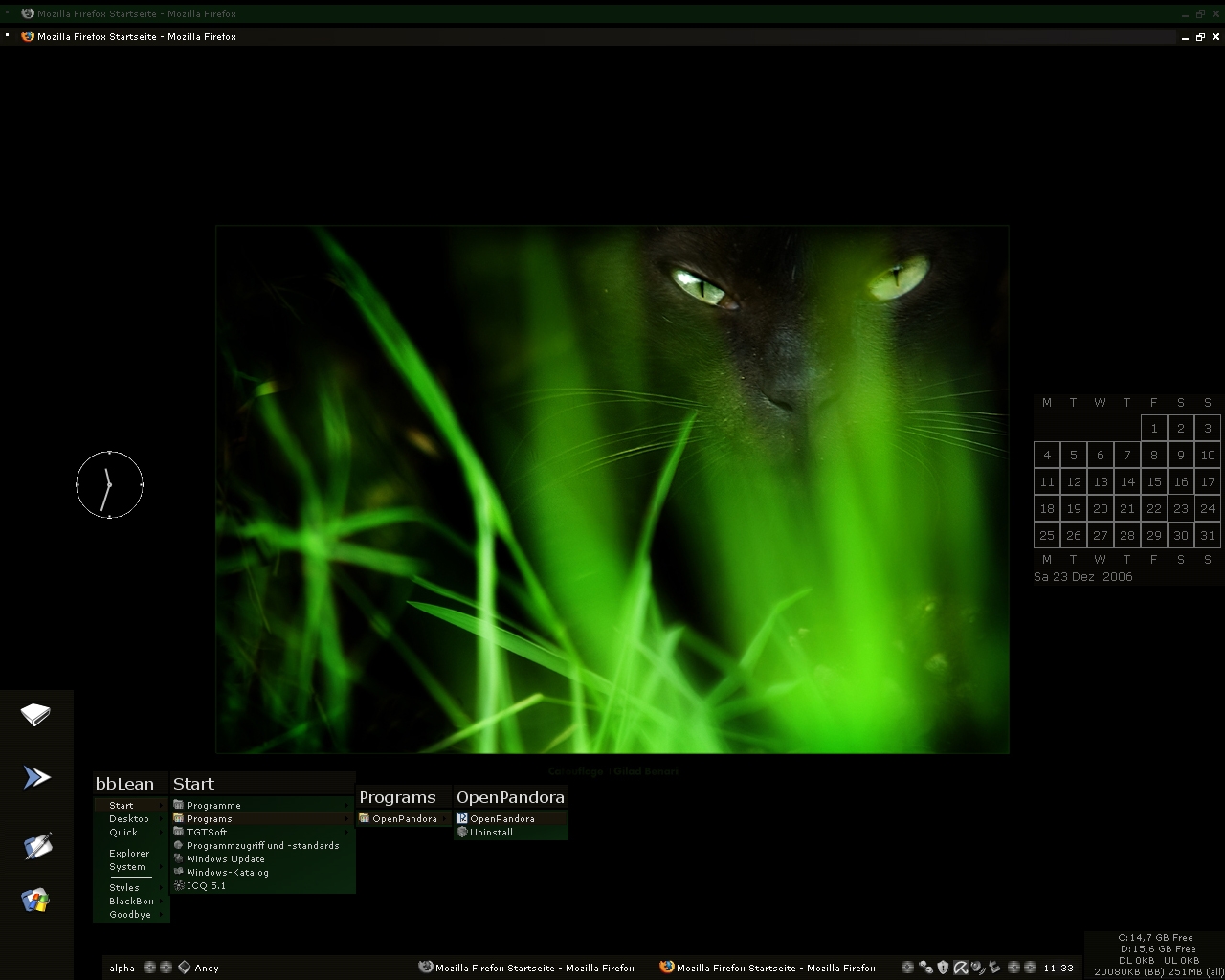1225x980 pixels.
Task: Switch to the active Firefox taskbar button
Action: point(768,968)
